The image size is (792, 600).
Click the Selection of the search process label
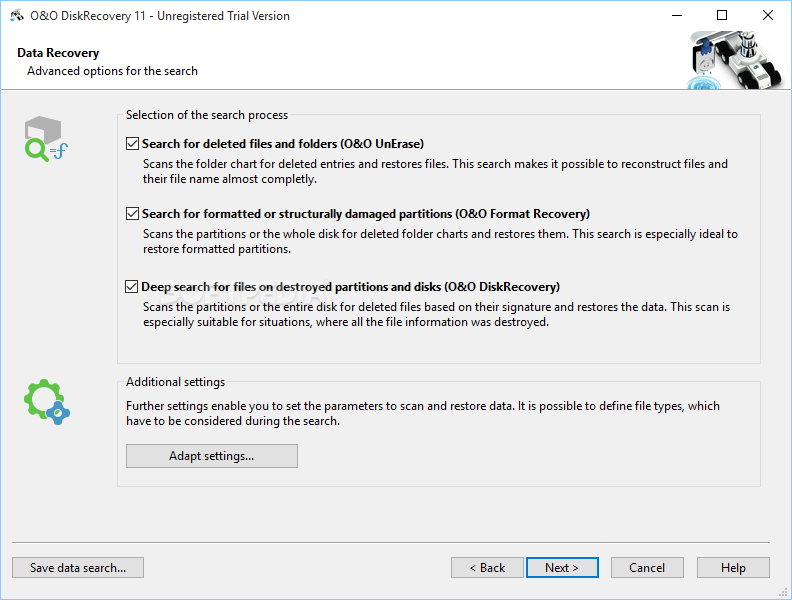point(206,115)
